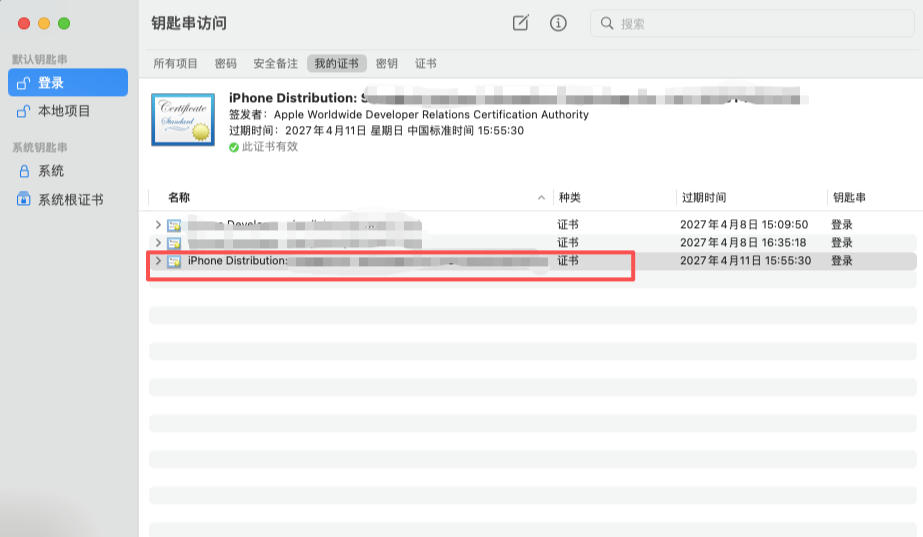Switch to the 密钥 tab

(x=387, y=64)
